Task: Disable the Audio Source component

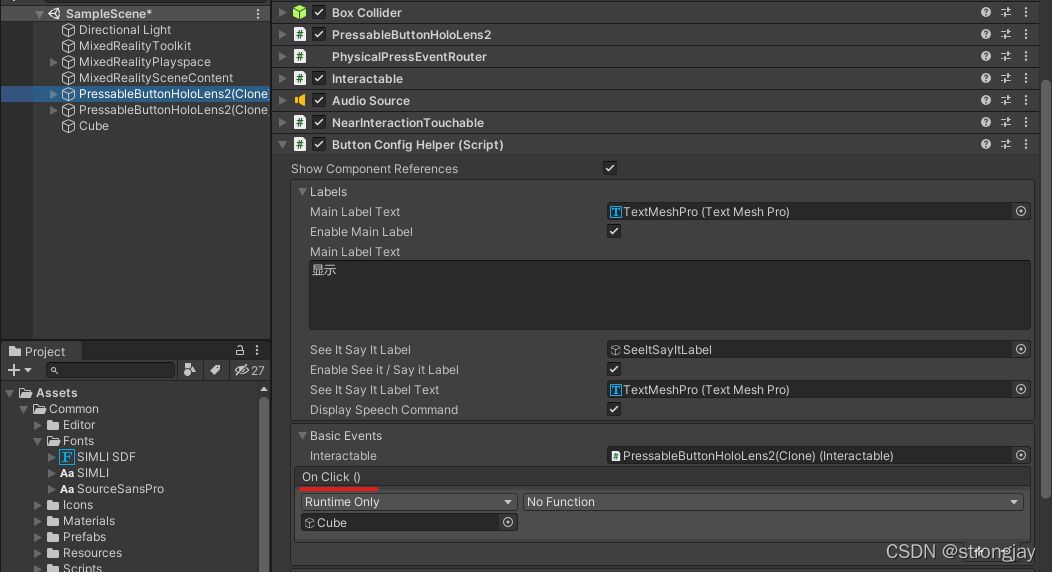Action: (319, 101)
